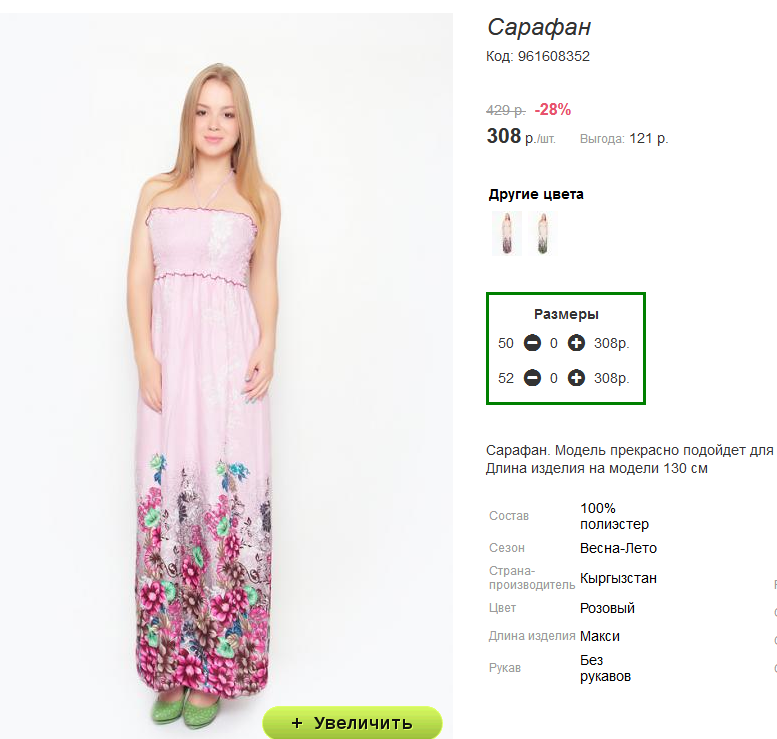Decrease quantity for size 52

click(x=532, y=378)
